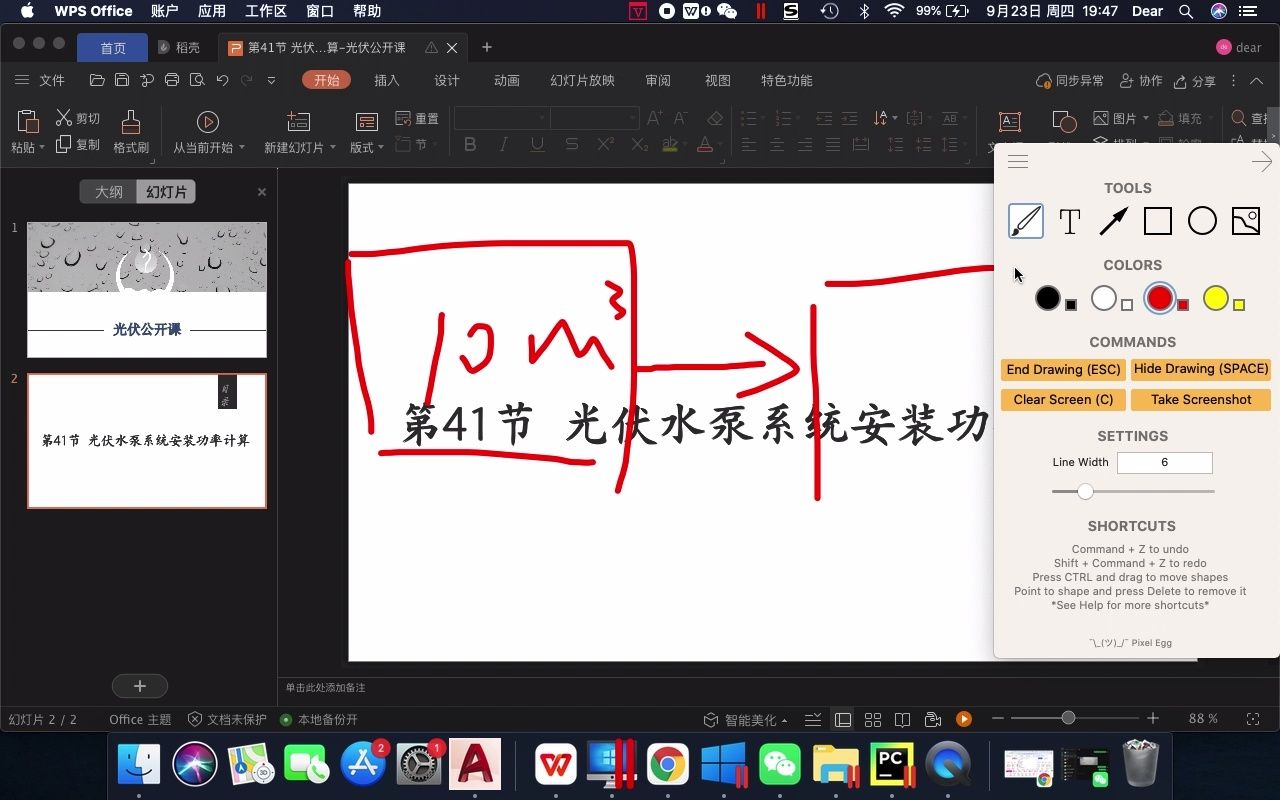Open the hamburger menu of the drawing panel
The width and height of the screenshot is (1280, 800).
point(1017,160)
